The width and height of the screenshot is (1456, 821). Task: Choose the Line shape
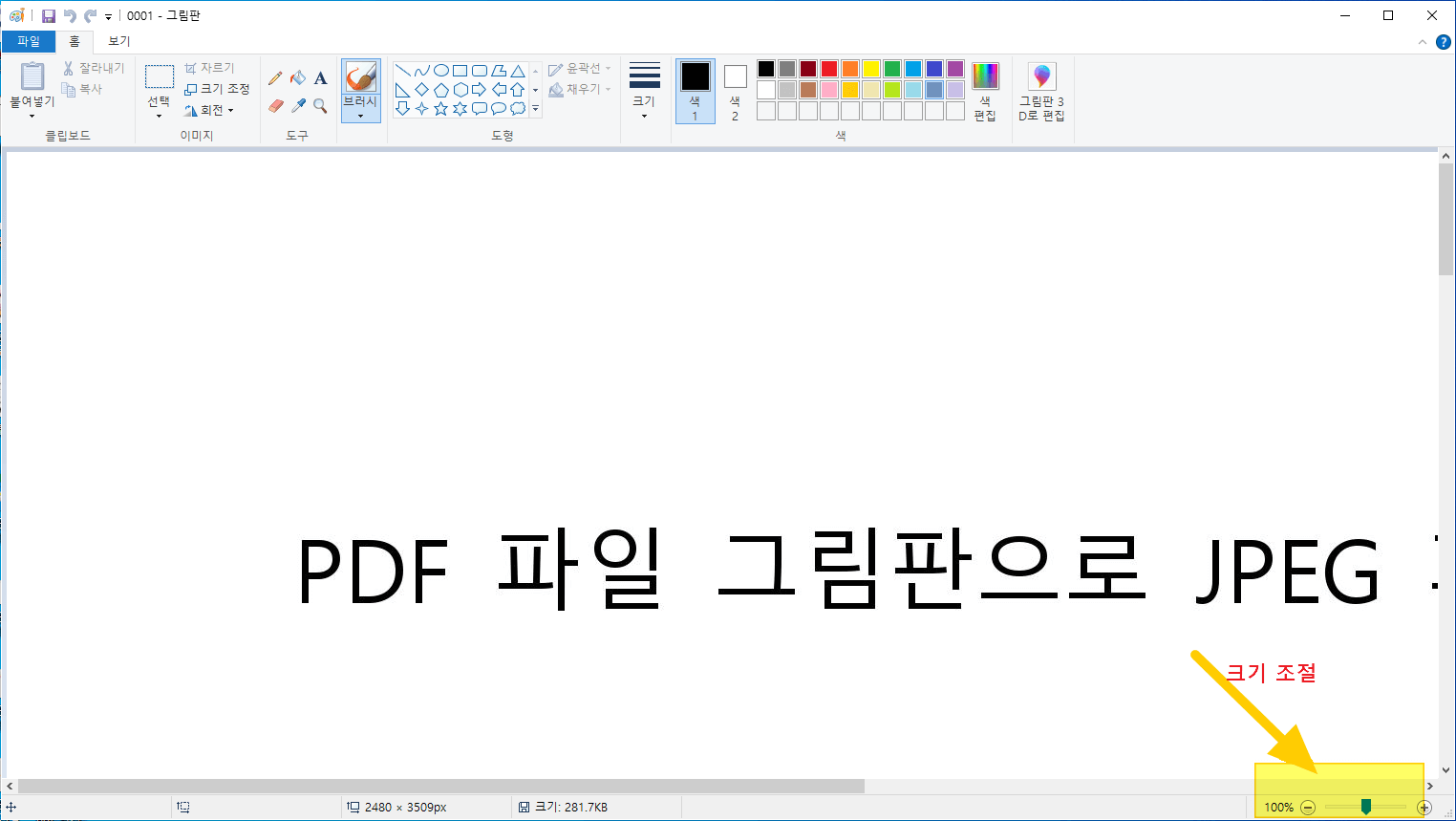point(402,71)
